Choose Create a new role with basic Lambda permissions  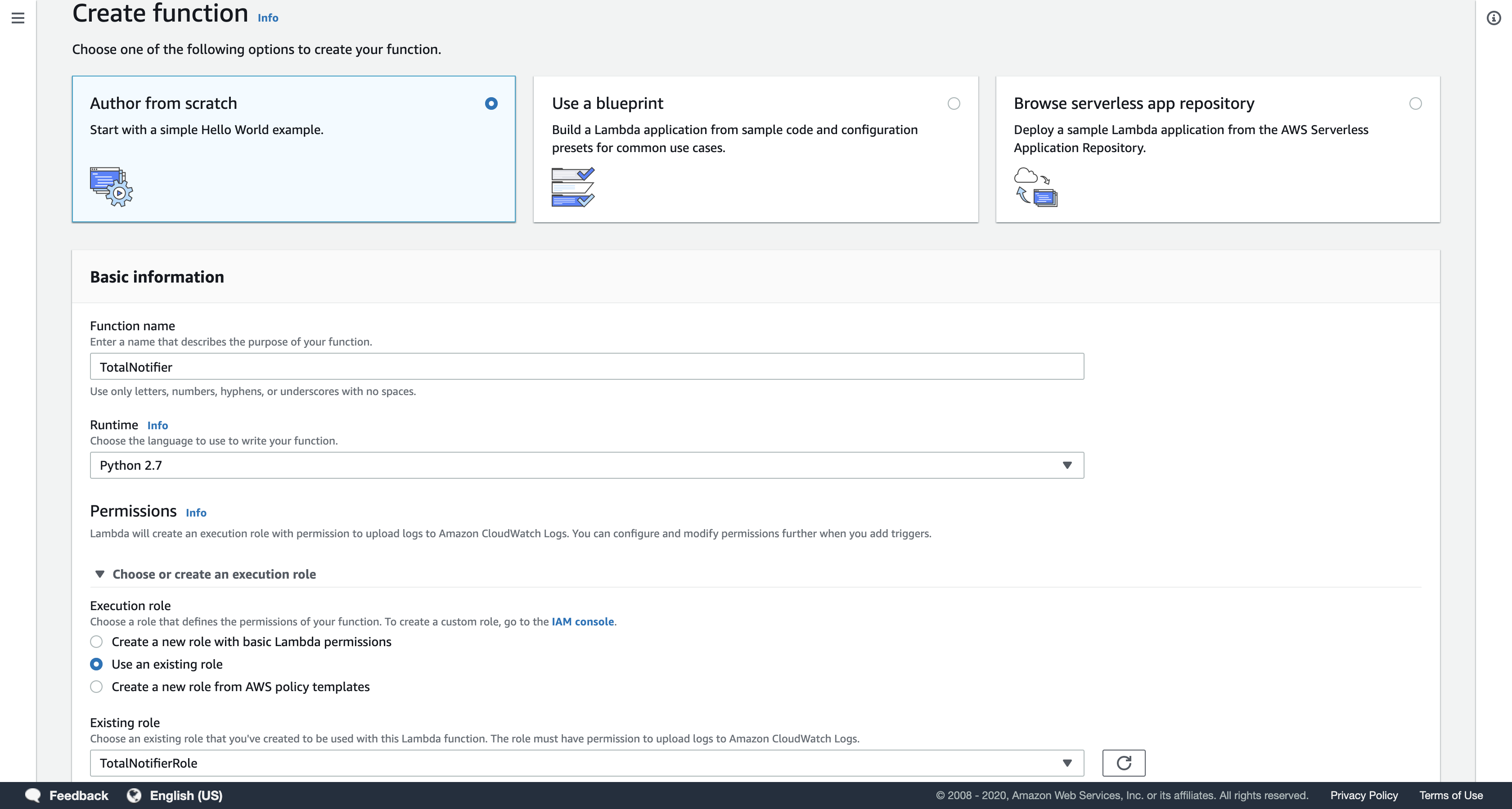96,642
